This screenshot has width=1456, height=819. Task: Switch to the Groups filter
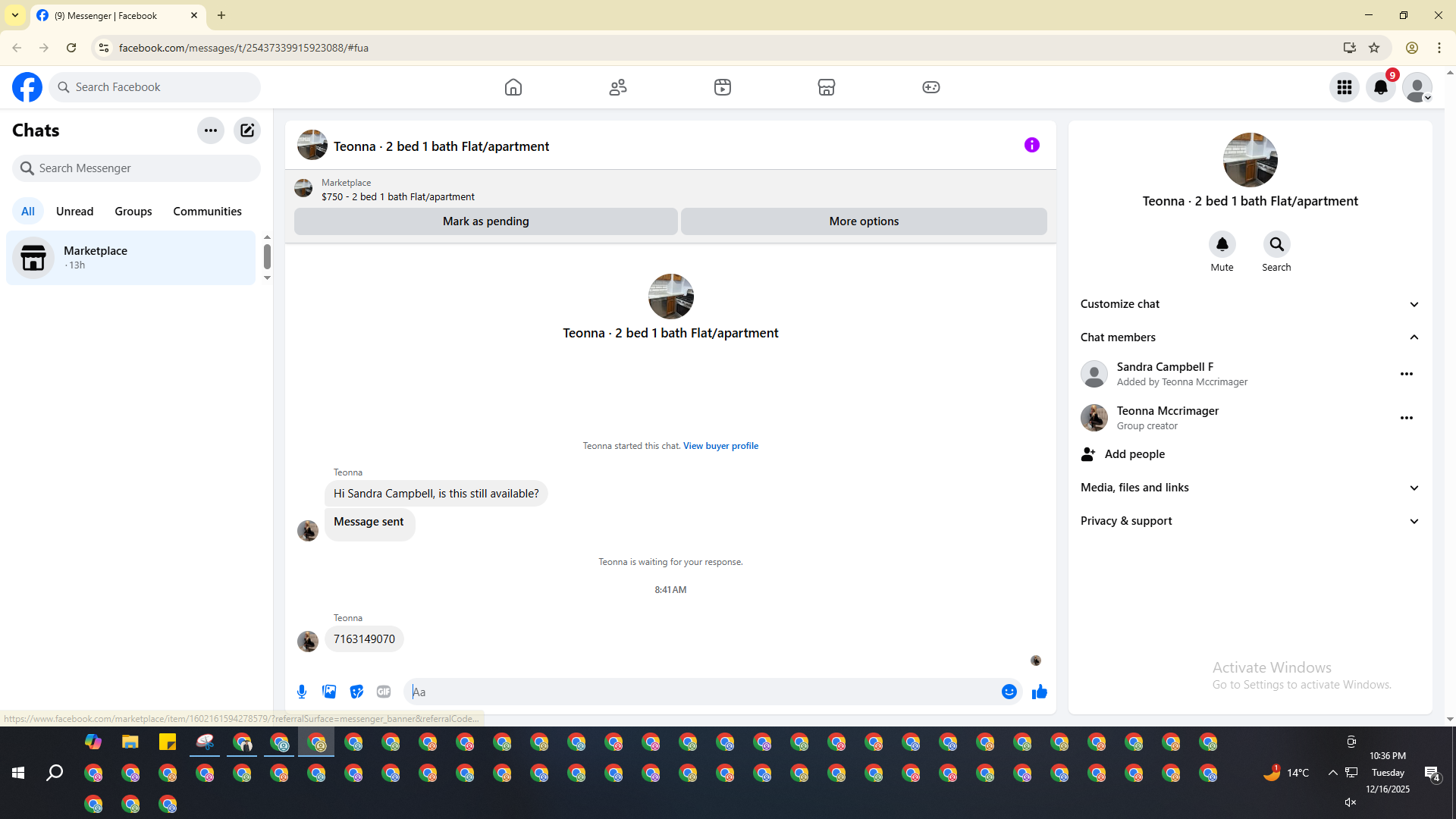pyautogui.click(x=133, y=212)
